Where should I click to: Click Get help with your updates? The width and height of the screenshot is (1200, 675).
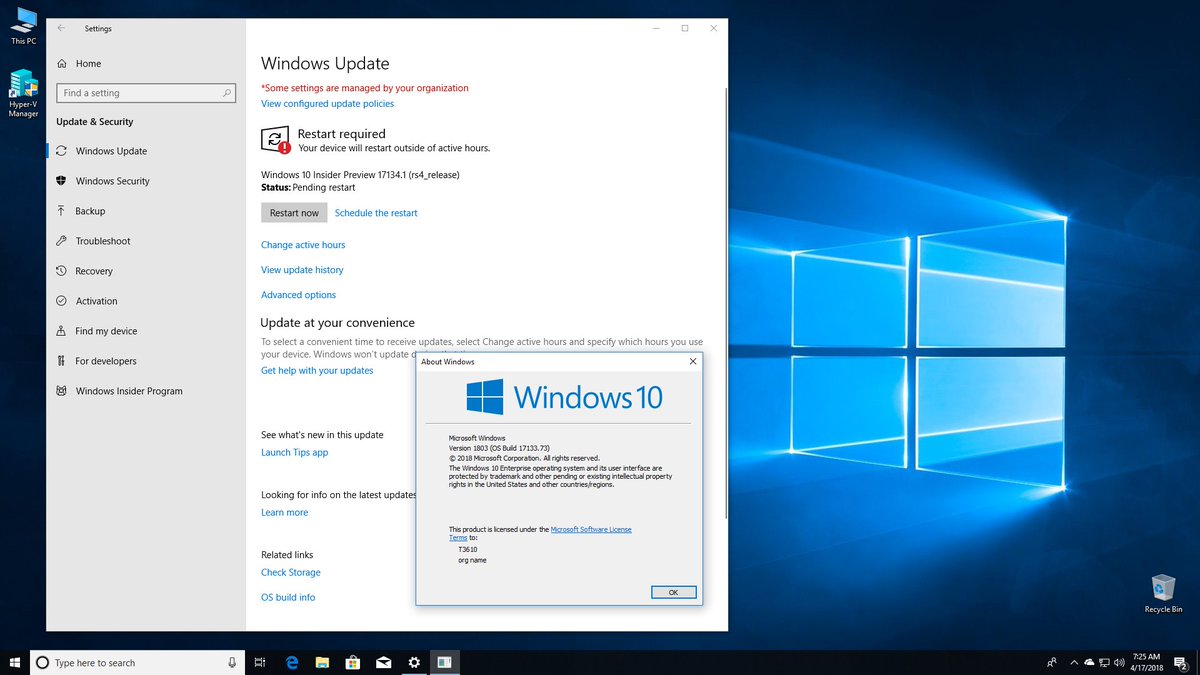317,371
